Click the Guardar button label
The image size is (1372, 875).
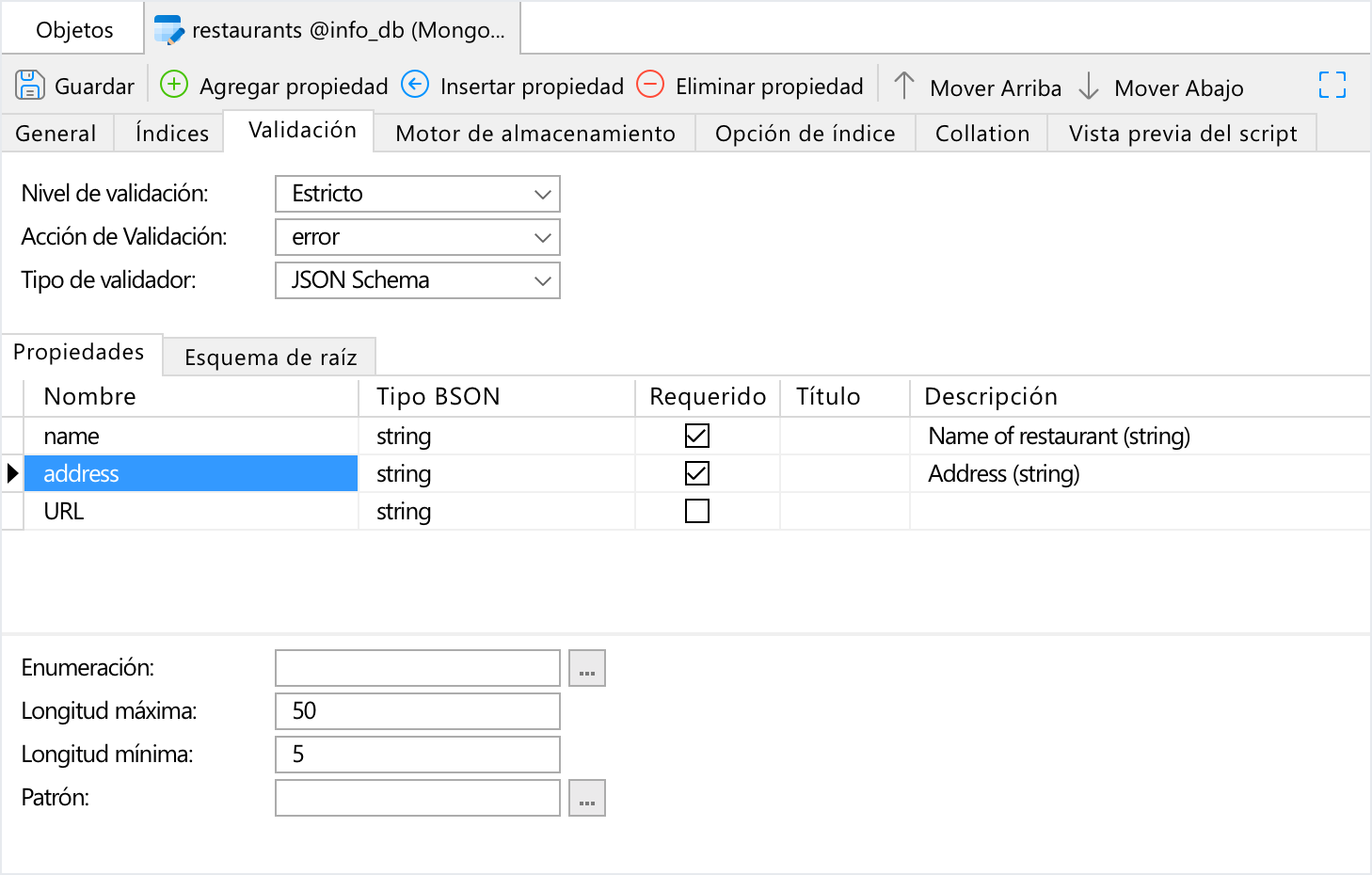pos(94,87)
